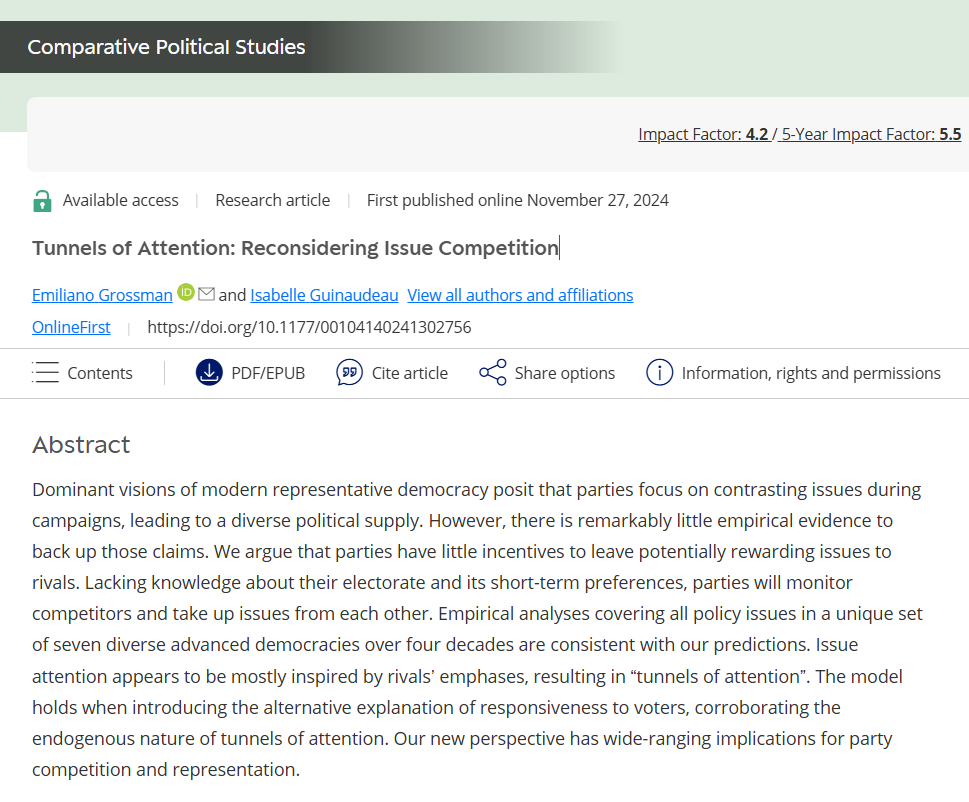The width and height of the screenshot is (969, 802).
Task: Follow the OnlineFirst link
Action: tap(71, 327)
